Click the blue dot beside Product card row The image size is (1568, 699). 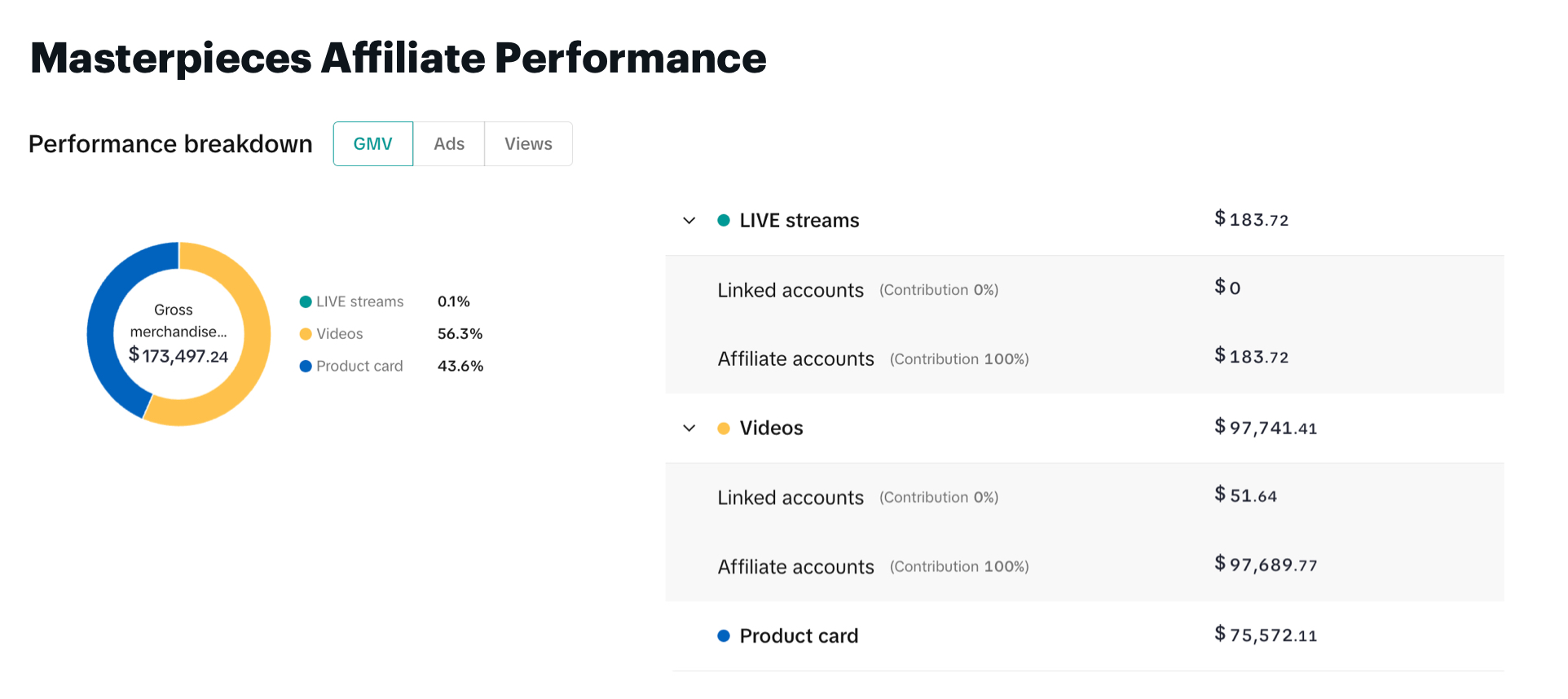[723, 636]
